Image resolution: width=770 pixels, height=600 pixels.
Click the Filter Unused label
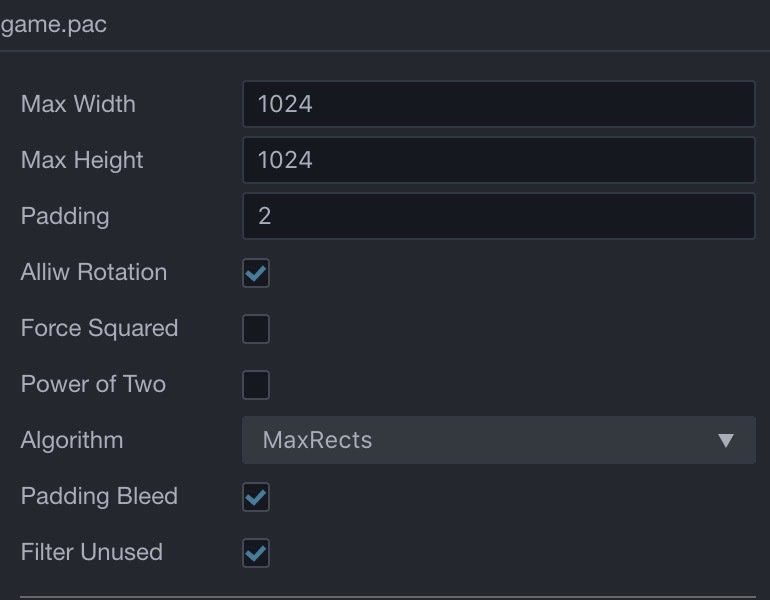point(91,552)
